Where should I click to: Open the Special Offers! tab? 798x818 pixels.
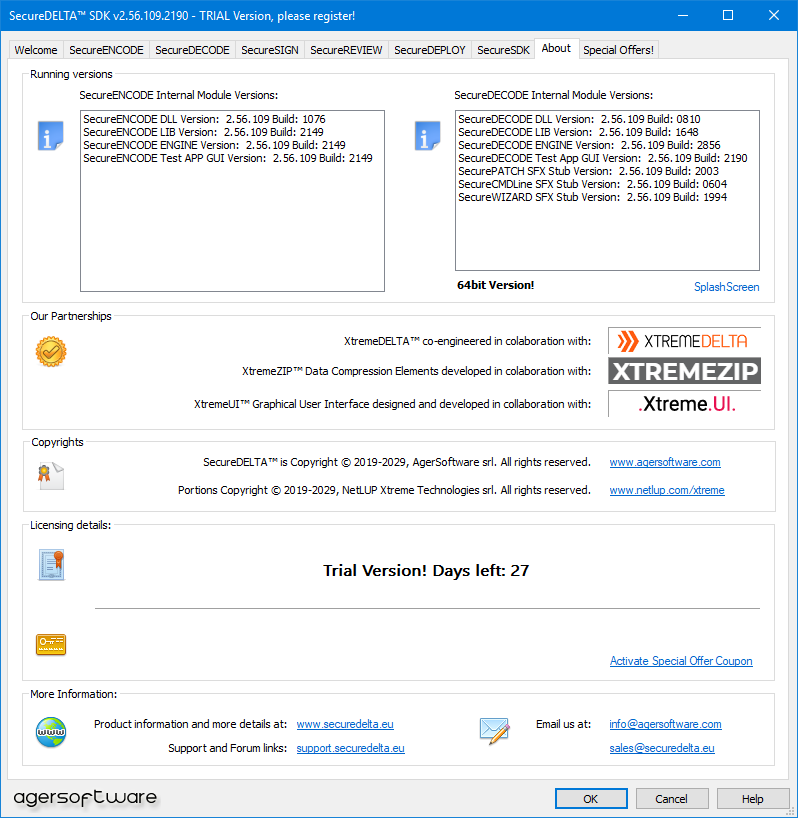[x=619, y=50]
